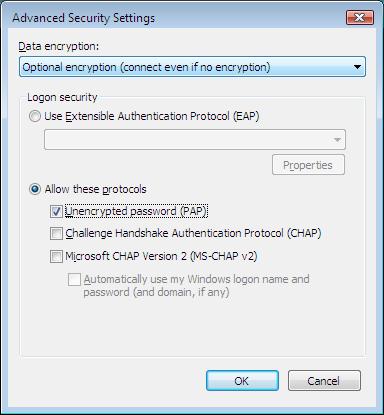Image resolution: width=384 pixels, height=415 pixels.
Task: Confirm settings with the OK button
Action: tap(242, 380)
